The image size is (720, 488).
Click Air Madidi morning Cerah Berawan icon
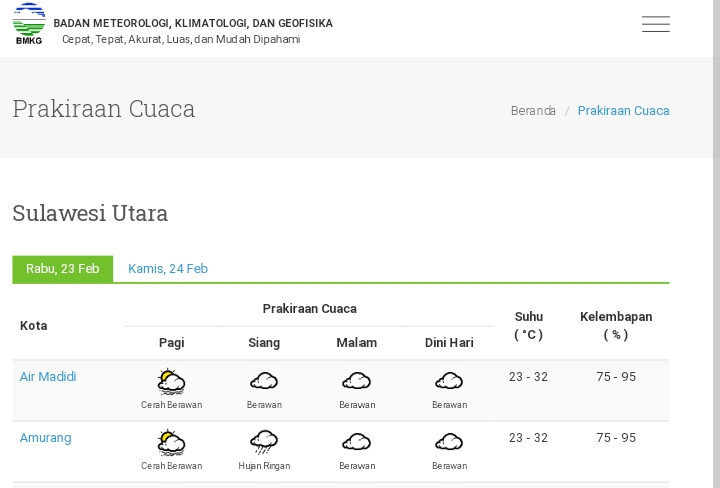point(171,381)
